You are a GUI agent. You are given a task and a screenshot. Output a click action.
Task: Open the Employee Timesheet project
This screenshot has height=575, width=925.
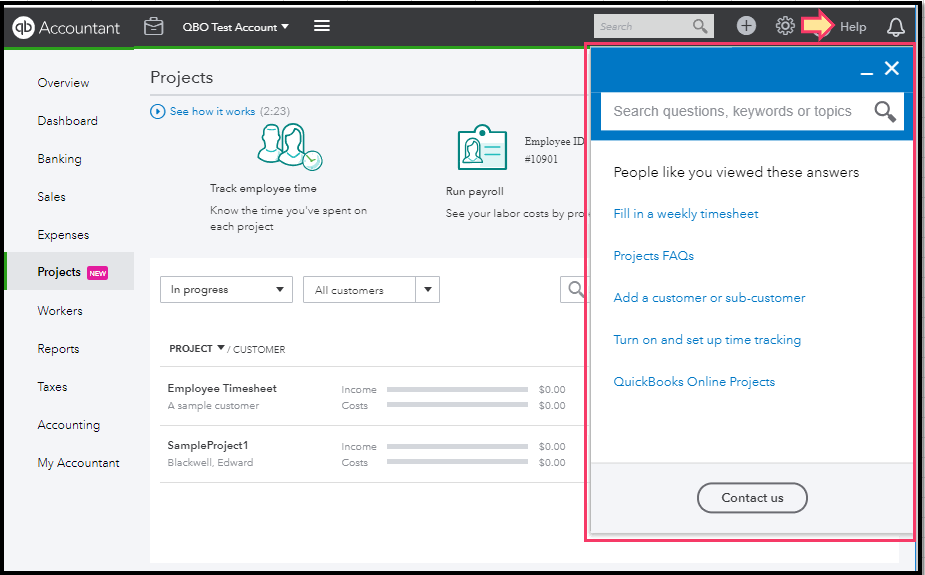coord(222,388)
